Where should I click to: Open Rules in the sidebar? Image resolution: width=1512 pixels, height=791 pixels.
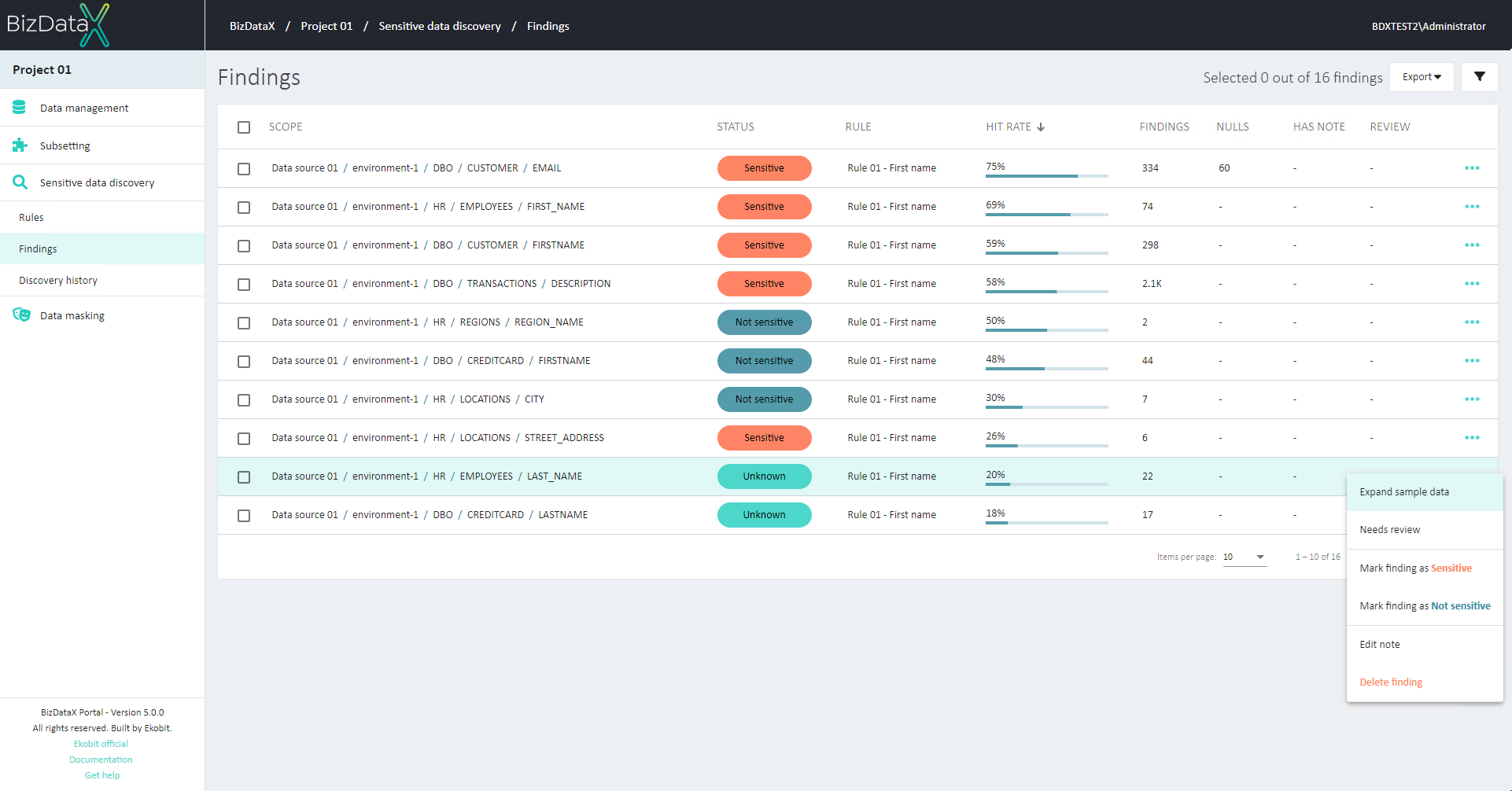coord(102,217)
